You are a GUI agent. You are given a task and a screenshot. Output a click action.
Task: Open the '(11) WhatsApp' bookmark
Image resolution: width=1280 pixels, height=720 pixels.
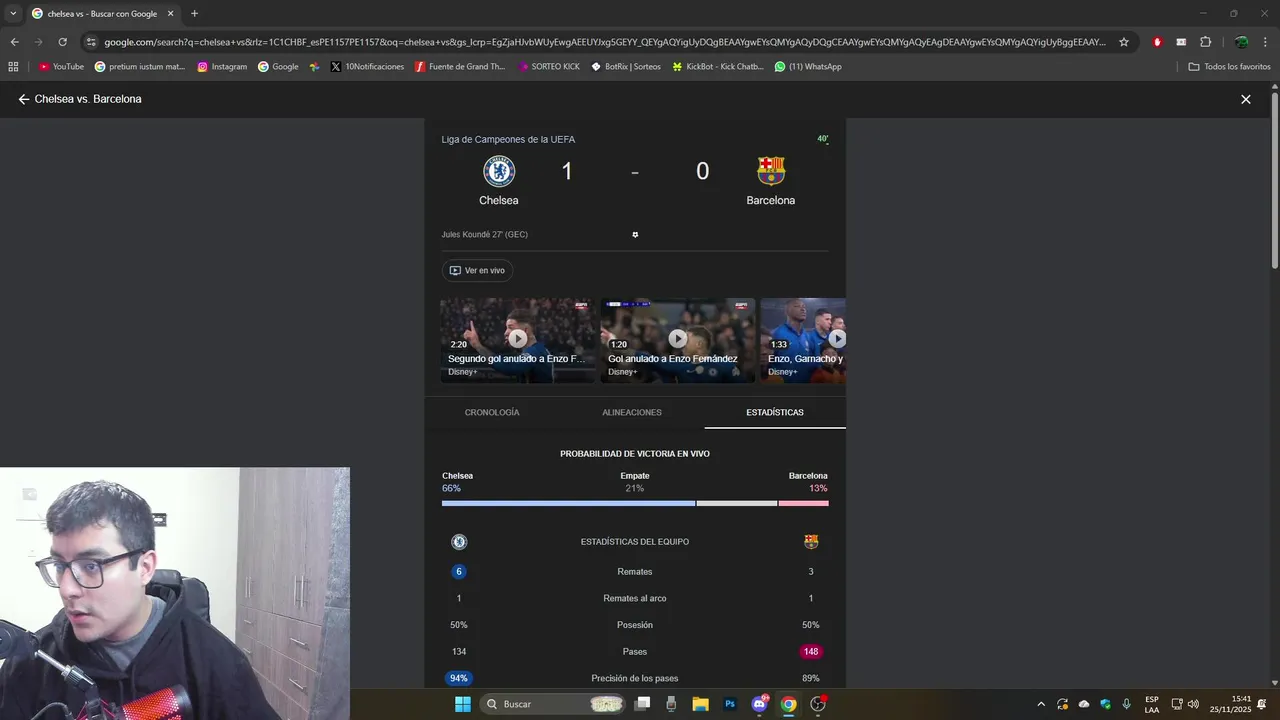point(808,67)
